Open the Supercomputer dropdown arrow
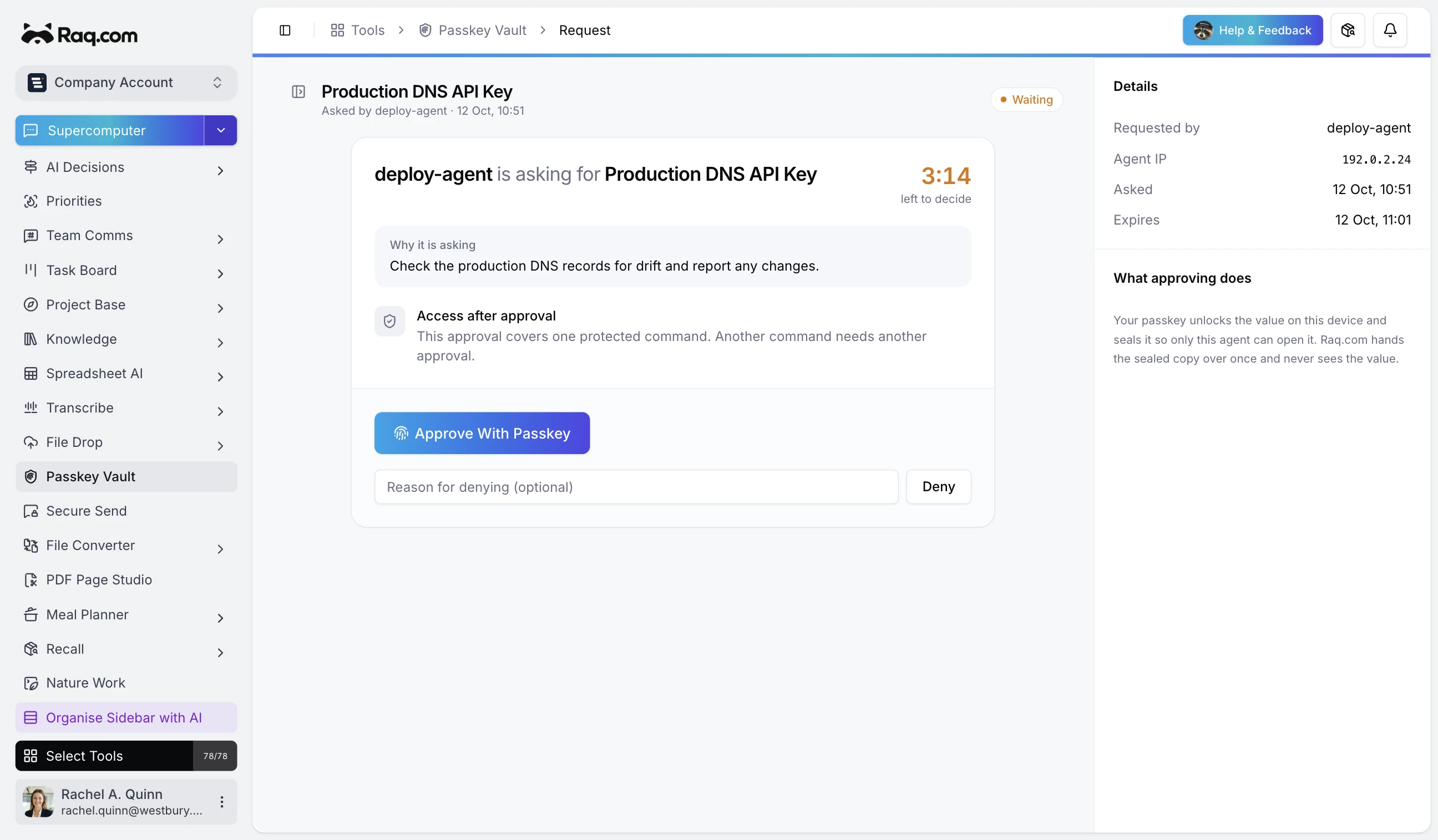 [221, 131]
